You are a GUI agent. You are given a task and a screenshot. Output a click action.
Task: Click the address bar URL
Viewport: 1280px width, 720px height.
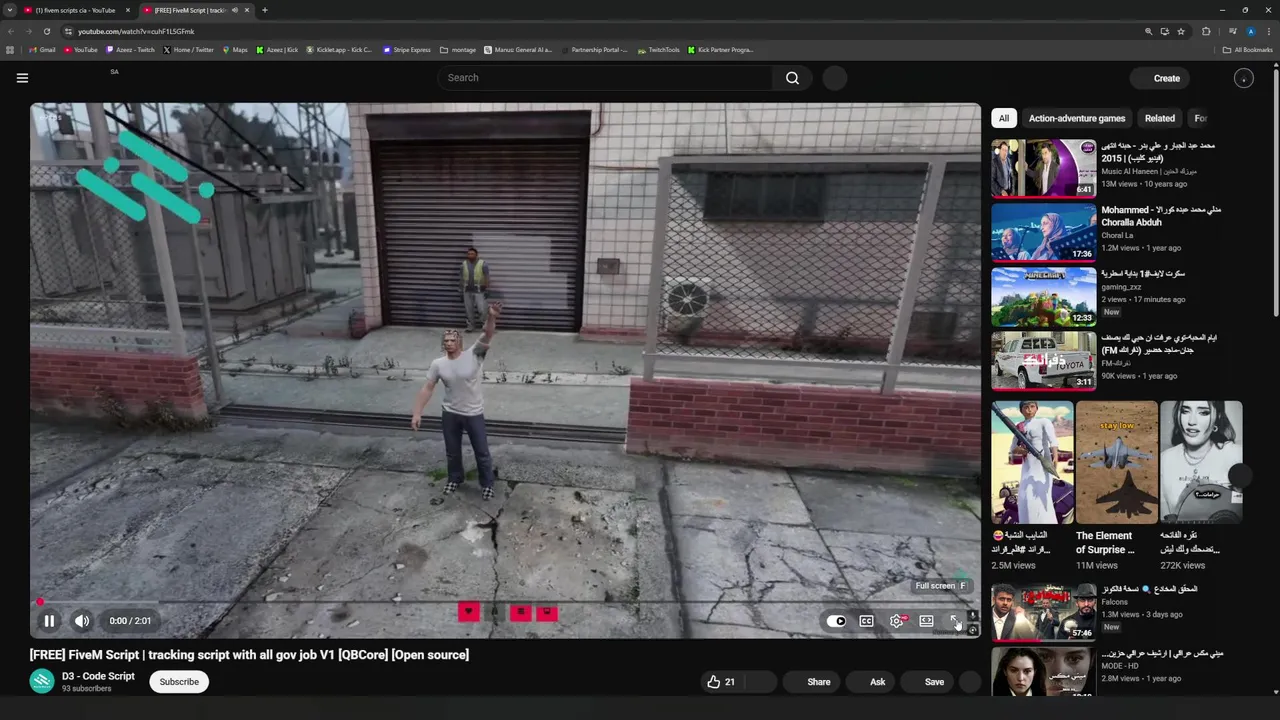(136, 31)
